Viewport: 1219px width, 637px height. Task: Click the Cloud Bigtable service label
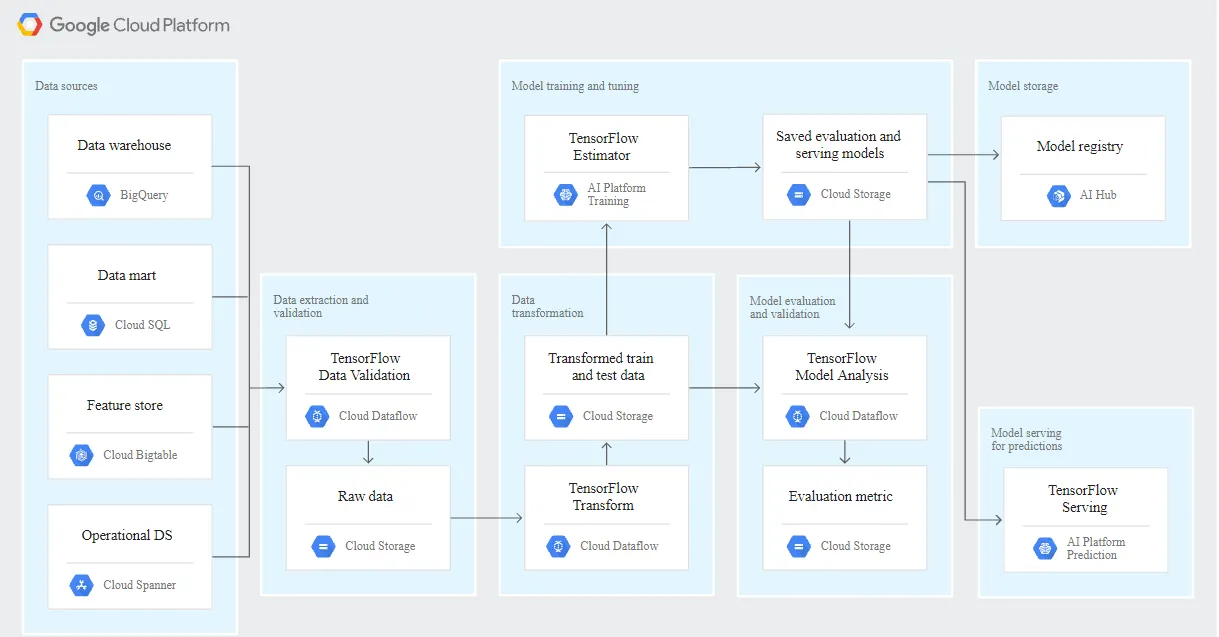[140, 455]
